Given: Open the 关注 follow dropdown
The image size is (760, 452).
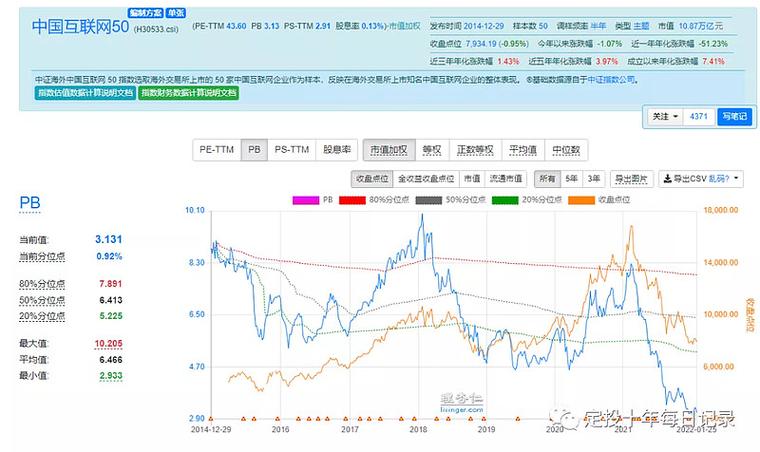Looking at the screenshot, I should point(665,116).
